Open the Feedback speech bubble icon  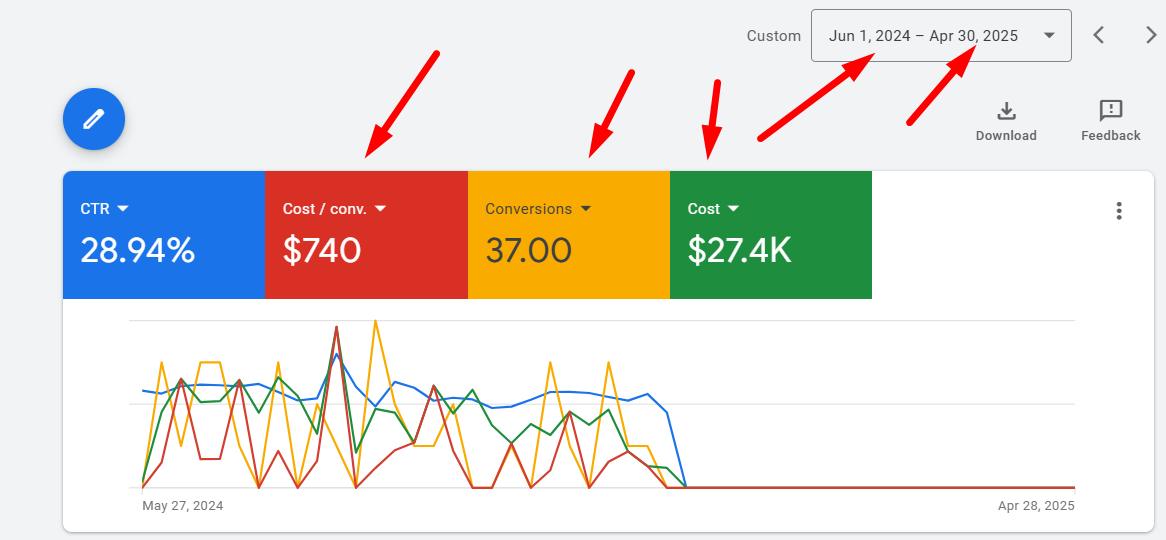[1110, 111]
